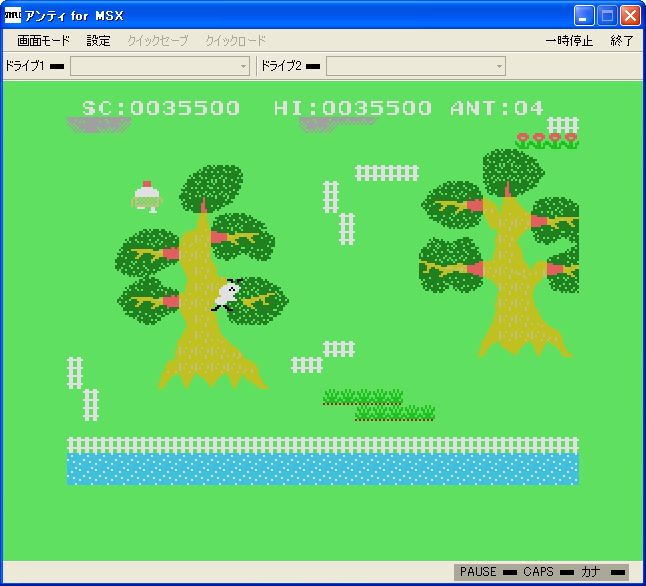Click the white ant character on the tree
This screenshot has height=586, width=646.
[x=227, y=294]
